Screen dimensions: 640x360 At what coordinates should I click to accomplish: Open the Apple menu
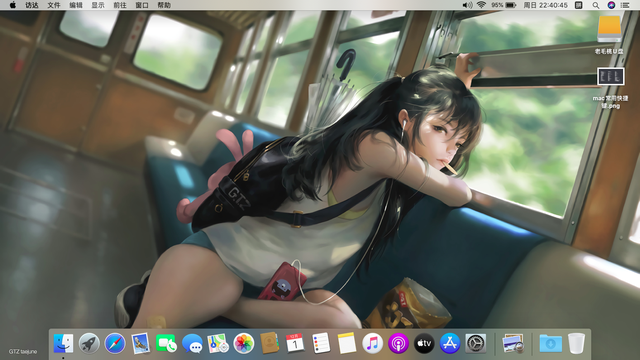pos(13,5)
